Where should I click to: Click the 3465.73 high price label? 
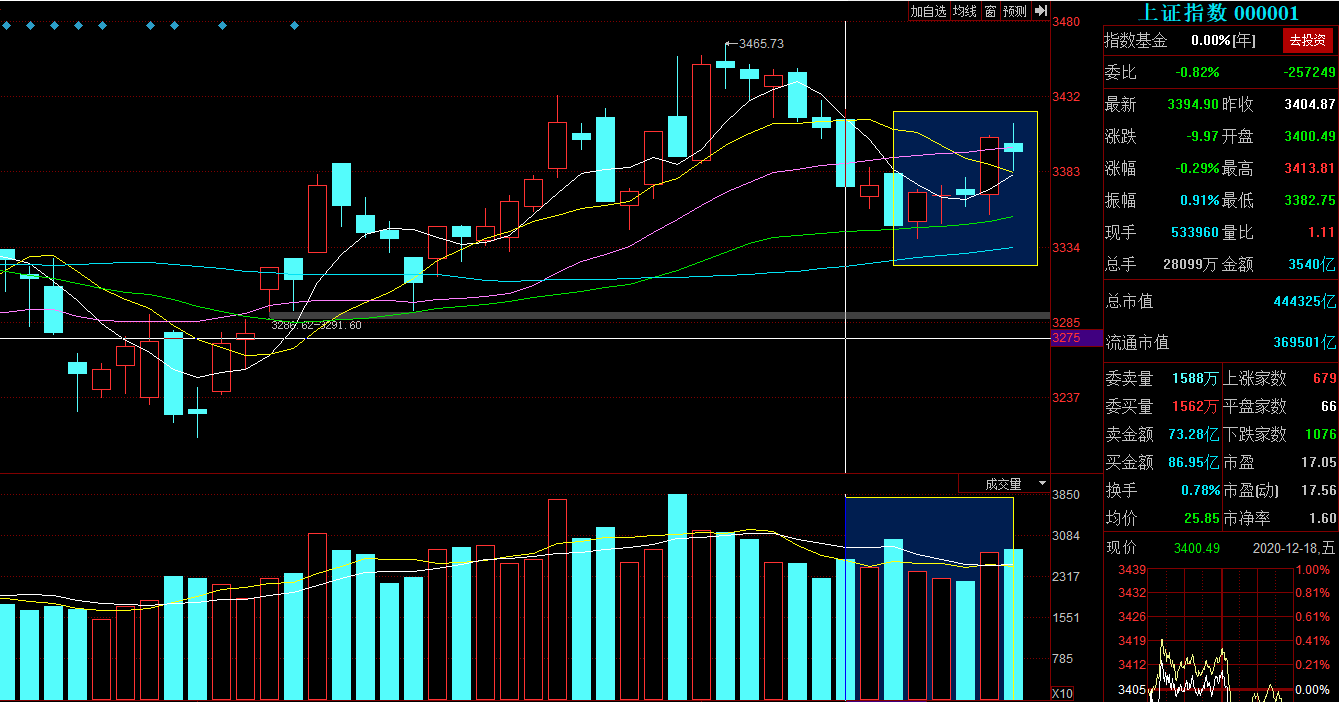[x=760, y=44]
